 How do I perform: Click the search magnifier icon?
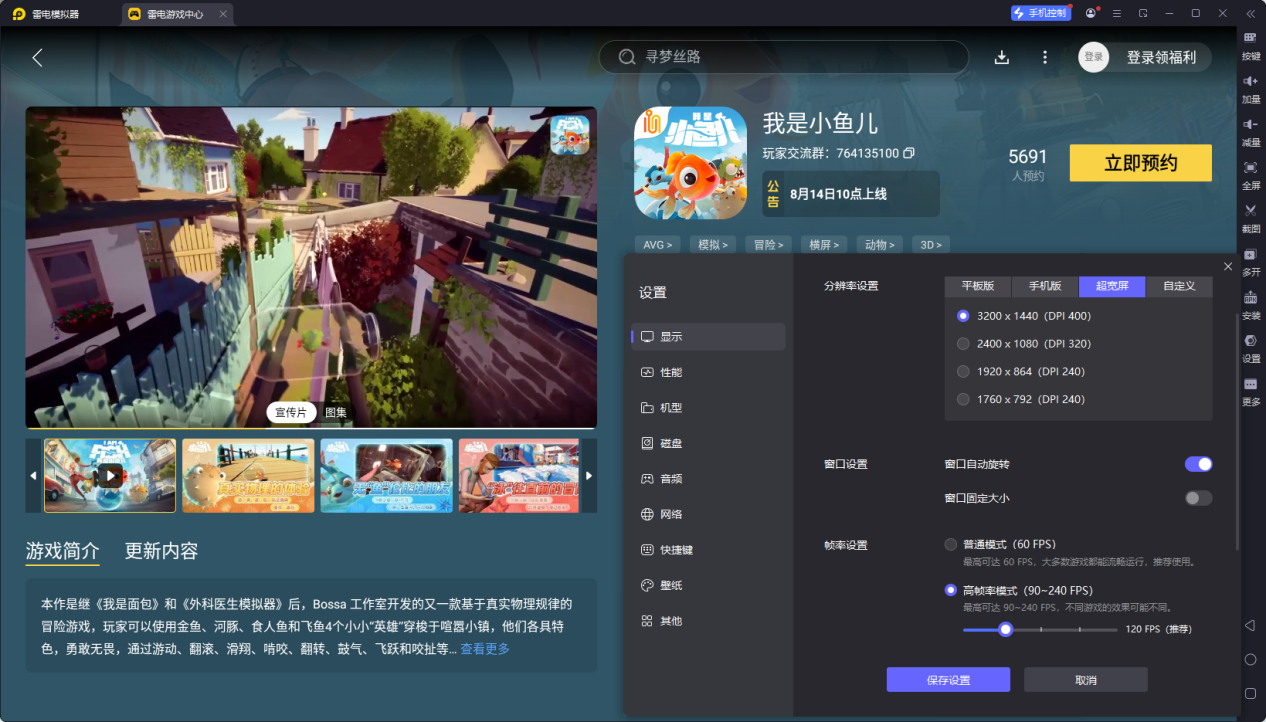(627, 57)
